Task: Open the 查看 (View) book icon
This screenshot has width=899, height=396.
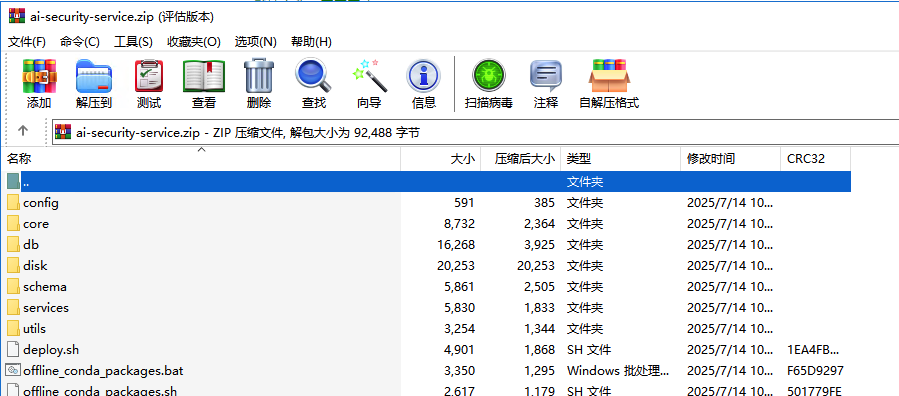Action: tap(204, 76)
